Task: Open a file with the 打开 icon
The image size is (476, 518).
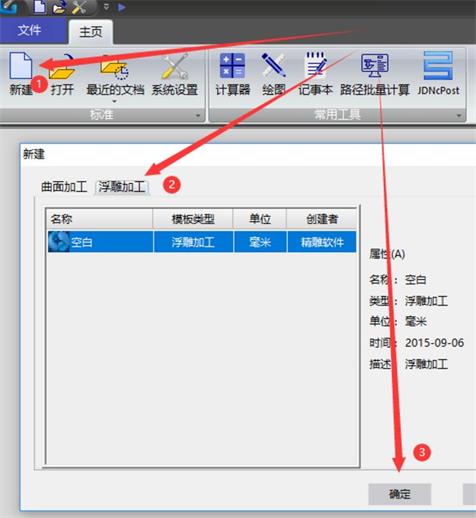Action: click(62, 73)
